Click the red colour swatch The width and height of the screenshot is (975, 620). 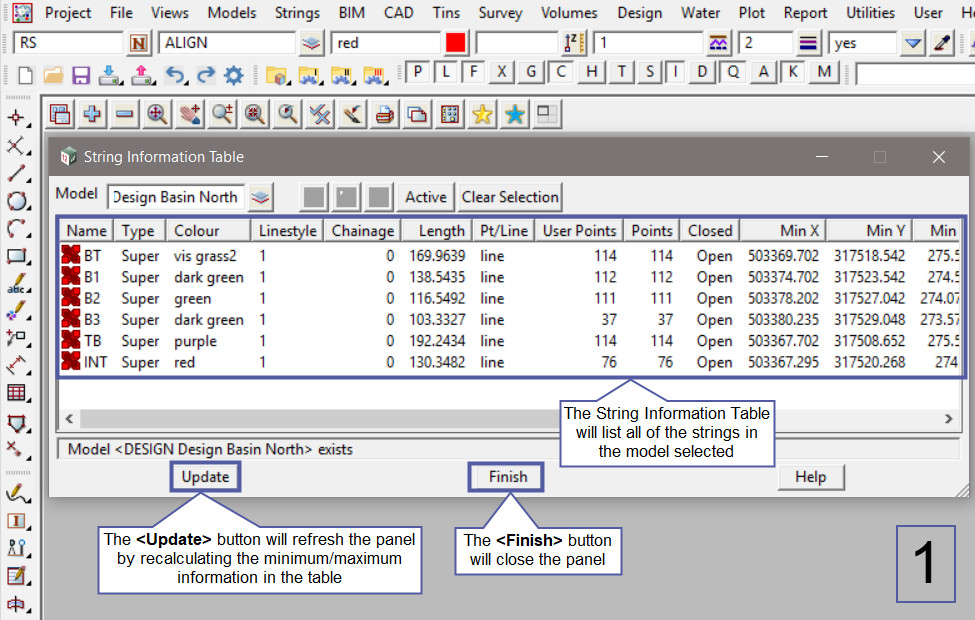coord(456,43)
